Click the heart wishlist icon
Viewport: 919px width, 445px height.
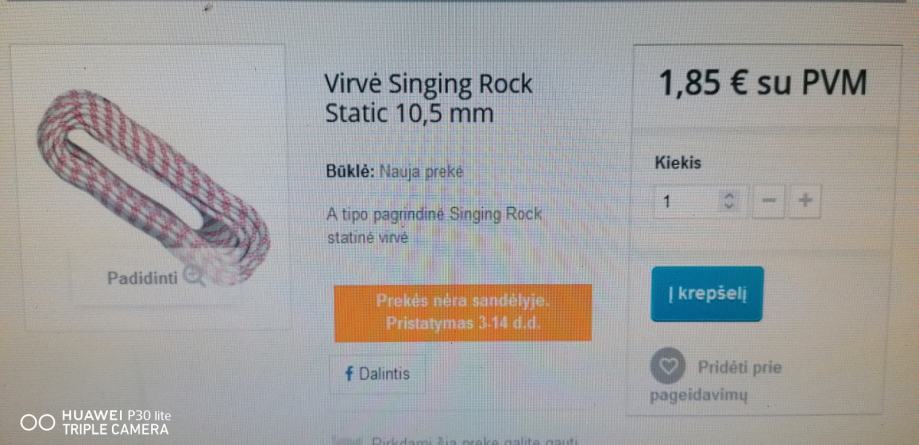click(668, 365)
